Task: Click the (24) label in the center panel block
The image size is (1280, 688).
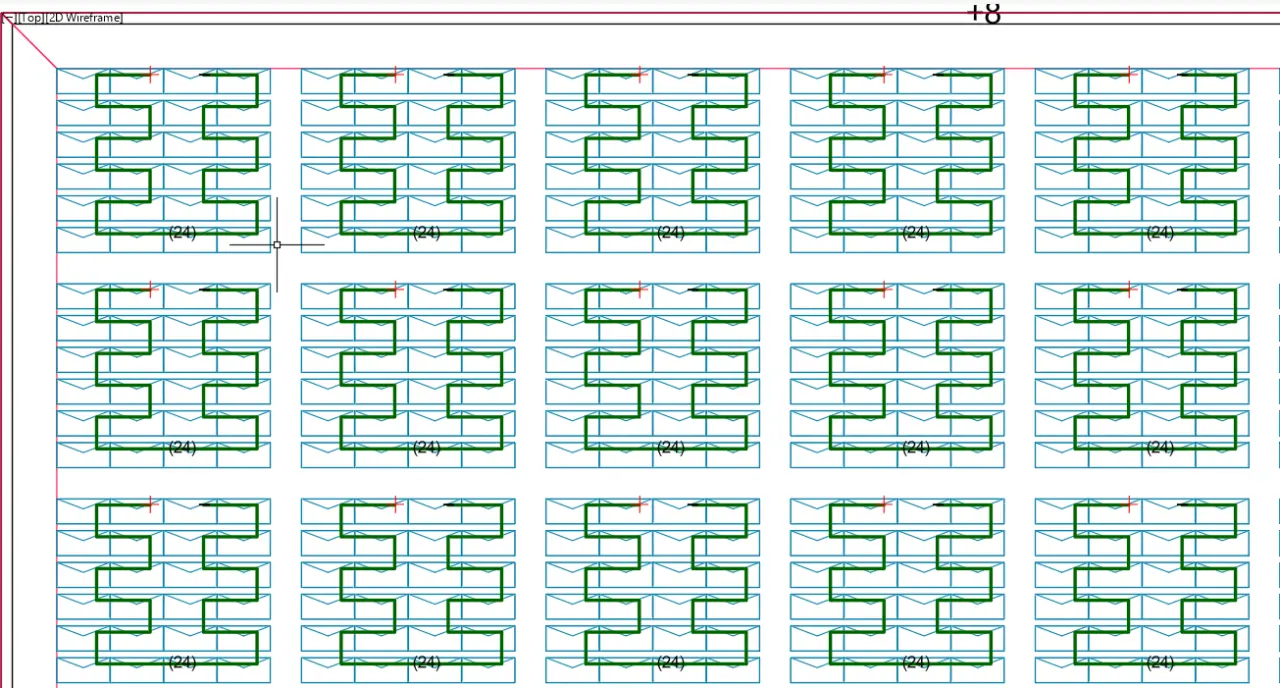Action: click(x=671, y=447)
